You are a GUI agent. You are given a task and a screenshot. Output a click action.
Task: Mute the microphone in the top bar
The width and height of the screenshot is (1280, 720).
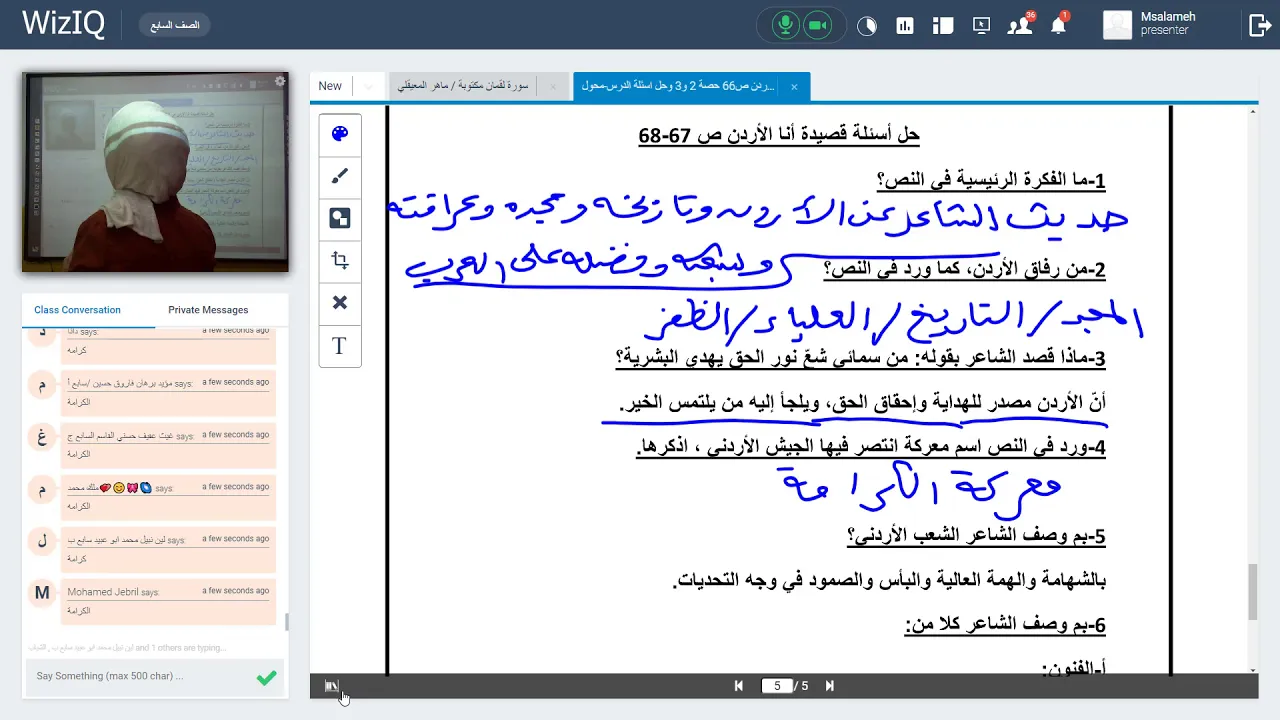pyautogui.click(x=786, y=26)
